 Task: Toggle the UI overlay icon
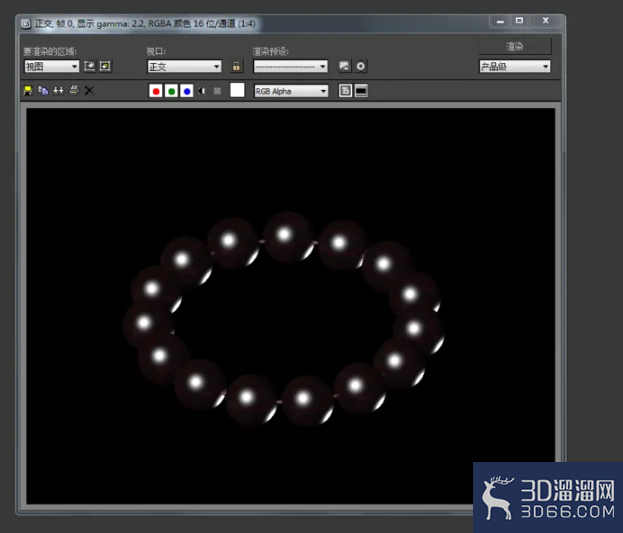(x=345, y=91)
